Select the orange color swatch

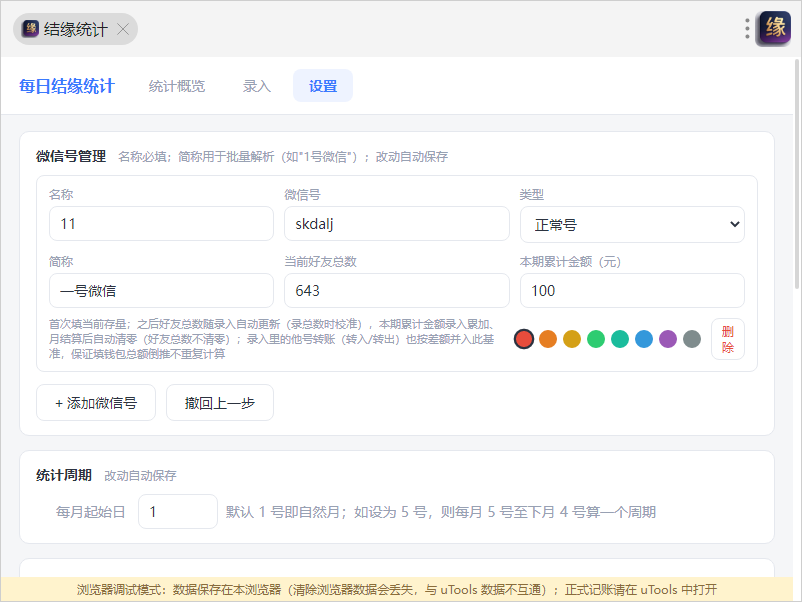548,339
